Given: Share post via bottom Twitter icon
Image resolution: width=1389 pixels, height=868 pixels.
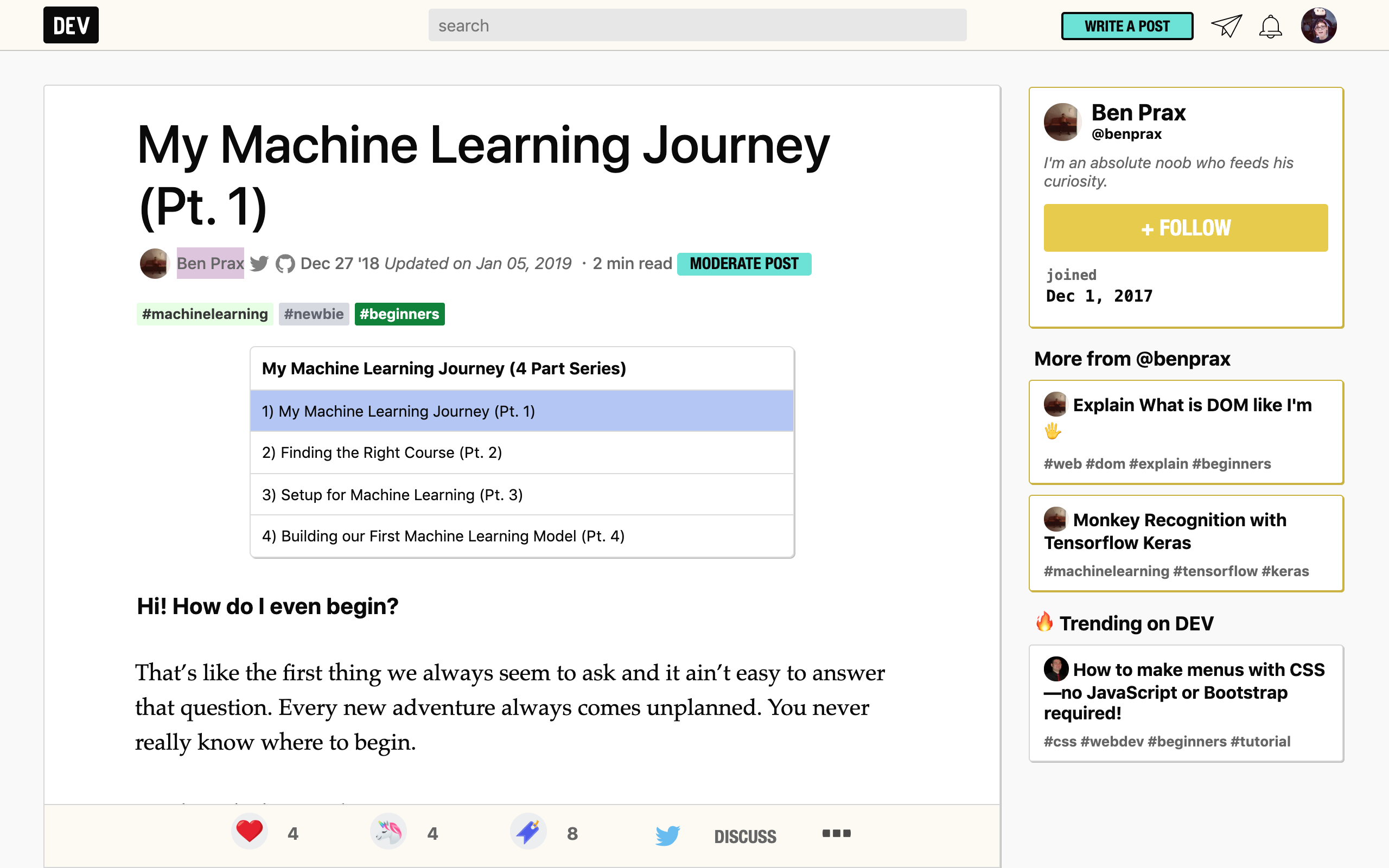Looking at the screenshot, I should pyautogui.click(x=667, y=835).
